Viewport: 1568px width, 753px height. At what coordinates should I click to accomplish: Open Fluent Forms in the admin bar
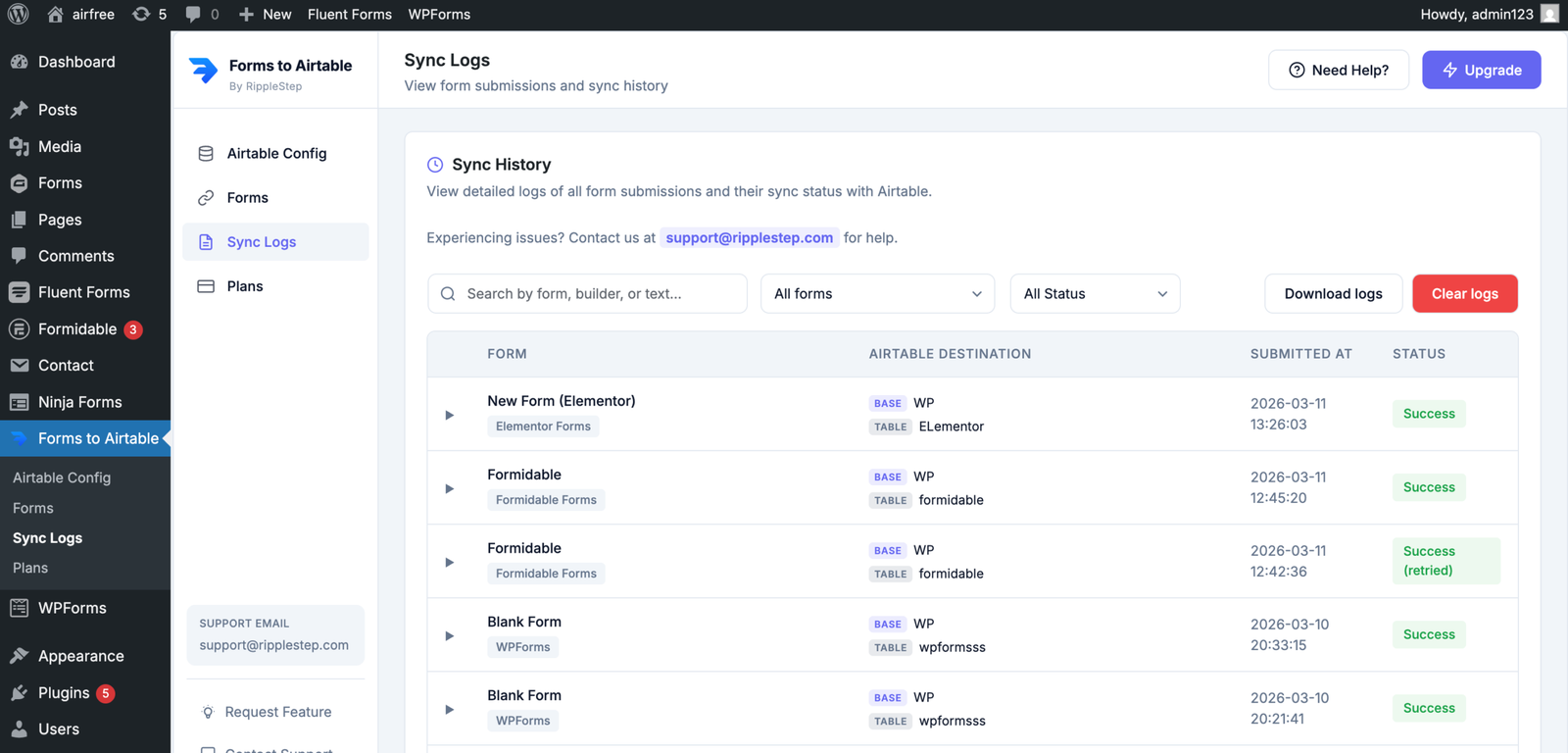(350, 14)
